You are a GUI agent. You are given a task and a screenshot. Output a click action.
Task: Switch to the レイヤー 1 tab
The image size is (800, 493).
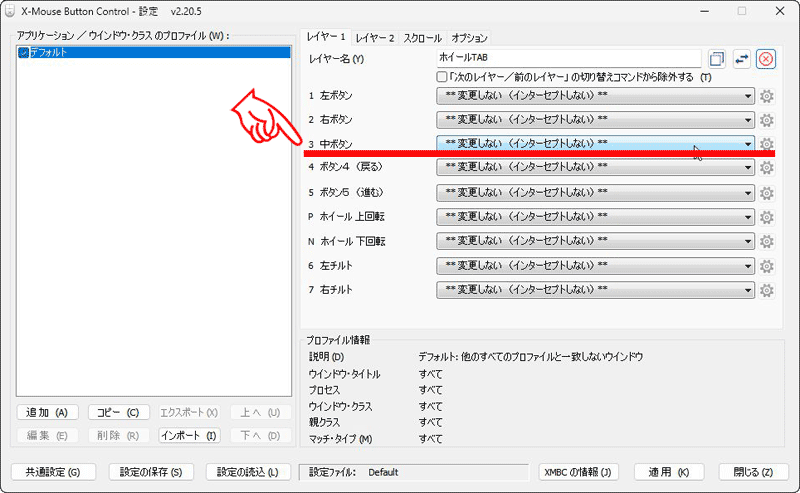click(326, 37)
